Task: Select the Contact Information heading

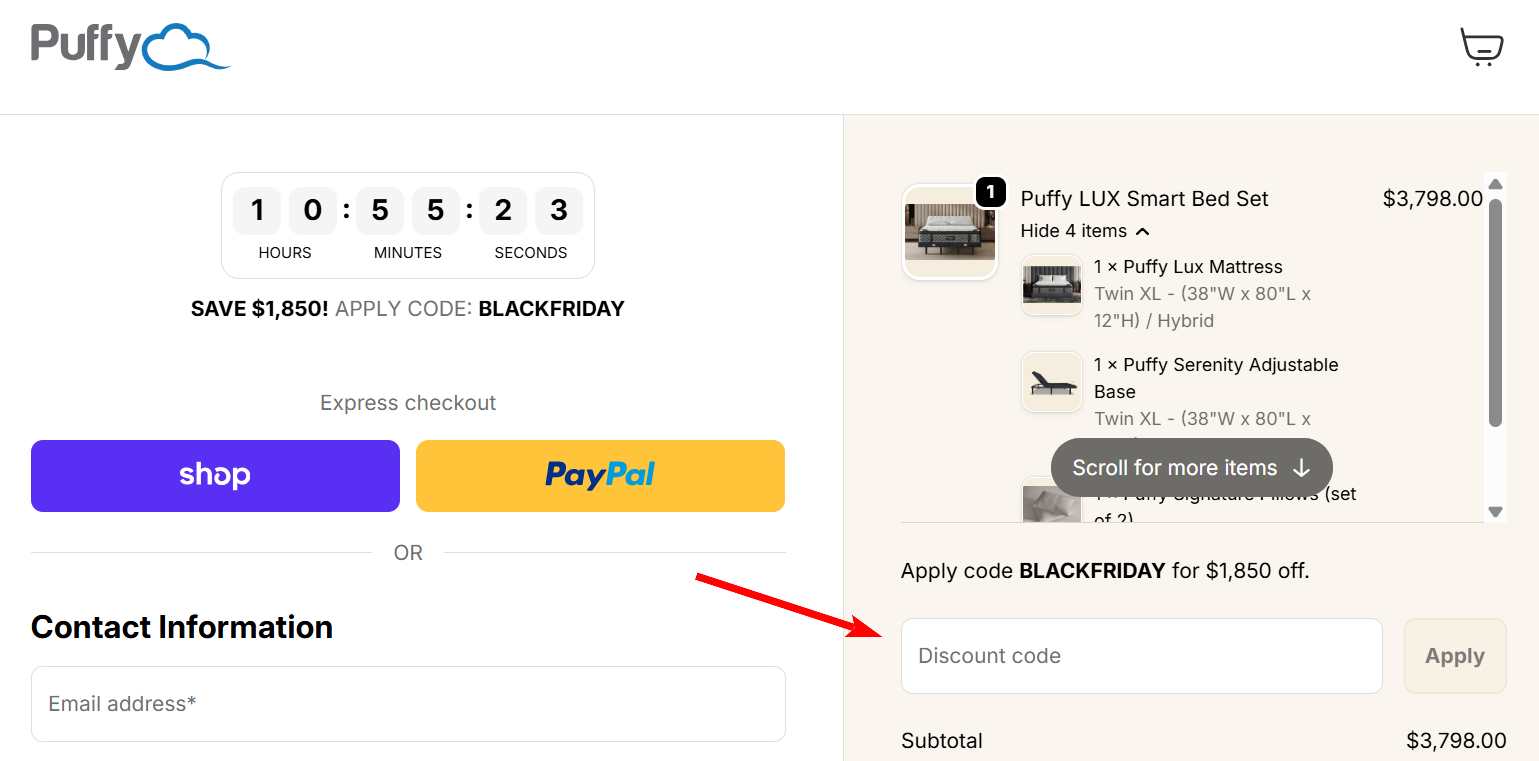Action: (182, 627)
